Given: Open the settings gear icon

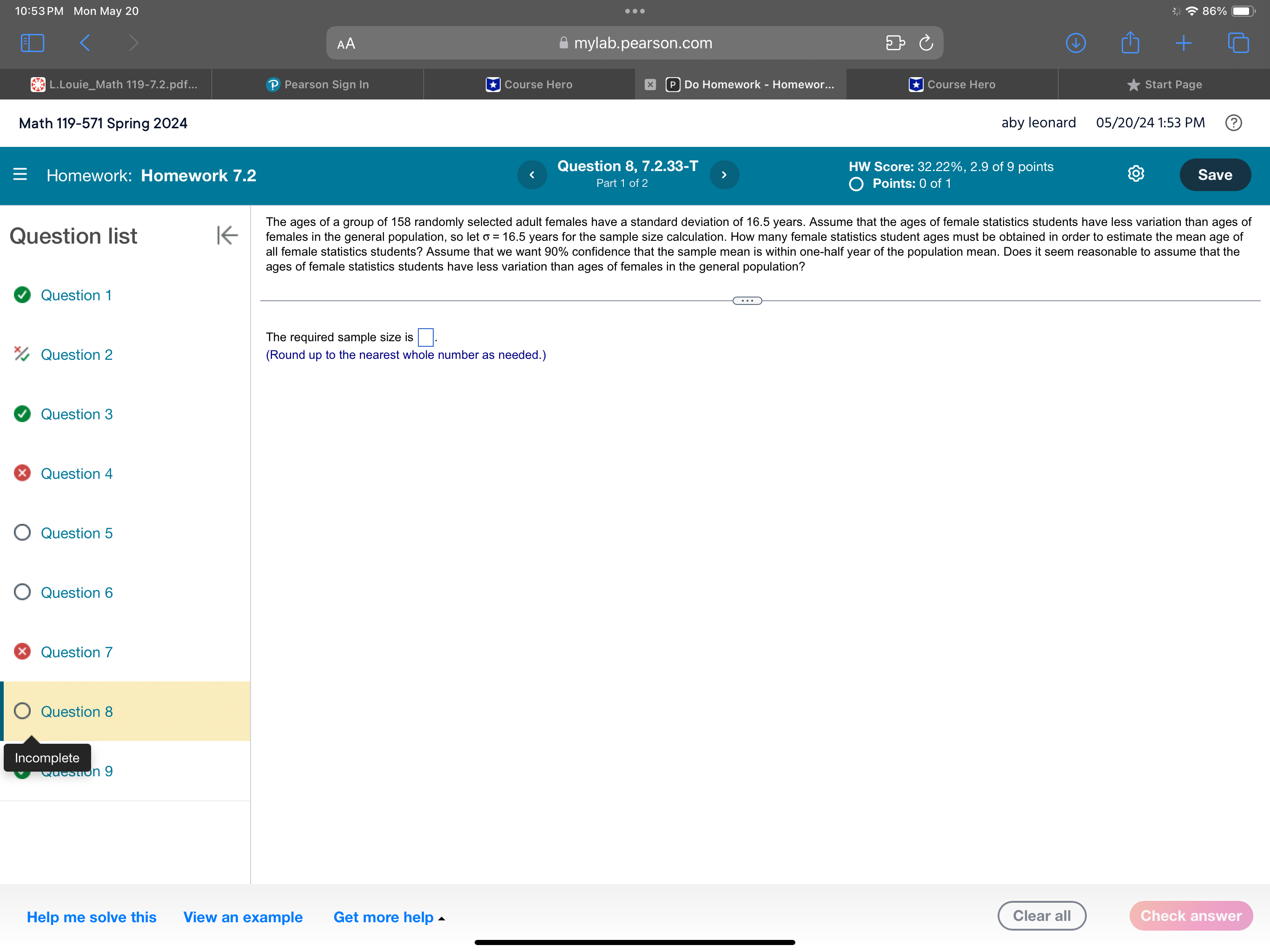Looking at the screenshot, I should click(1135, 174).
